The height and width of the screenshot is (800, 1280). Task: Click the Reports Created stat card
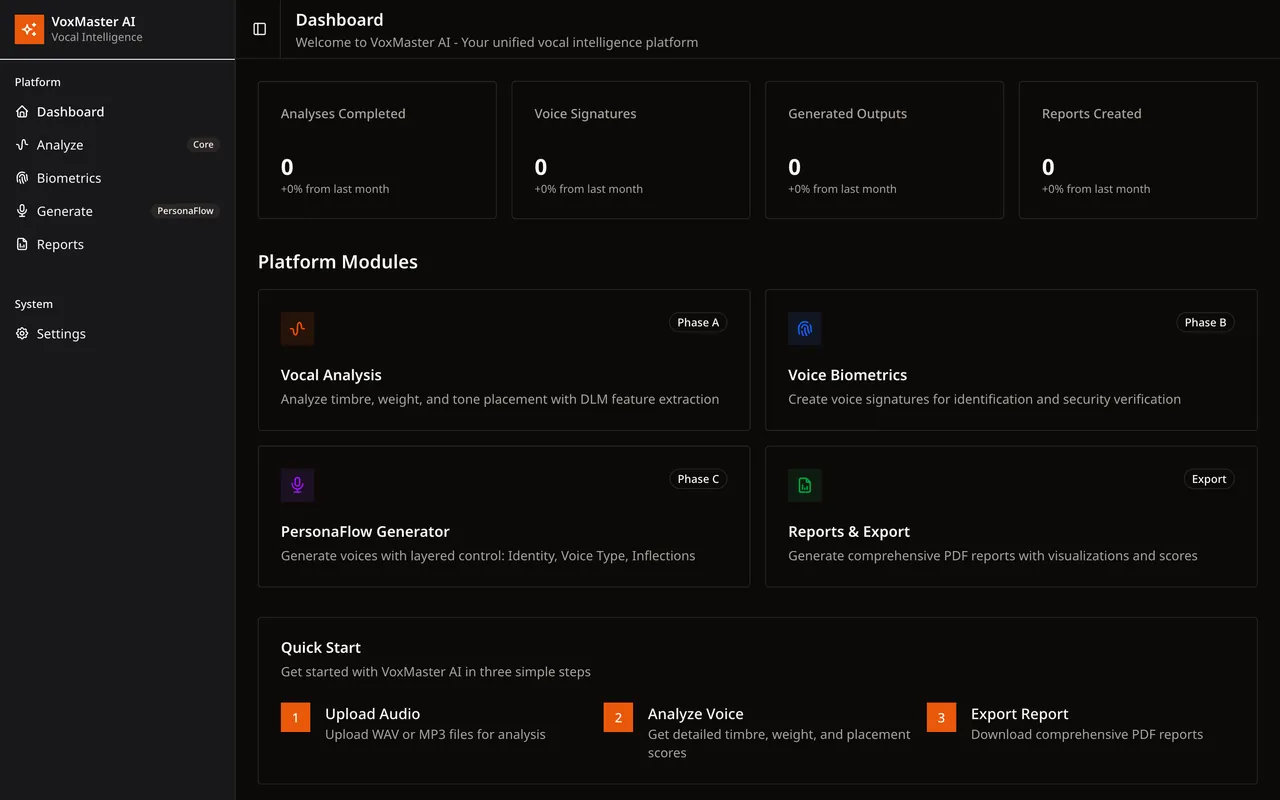click(1138, 150)
